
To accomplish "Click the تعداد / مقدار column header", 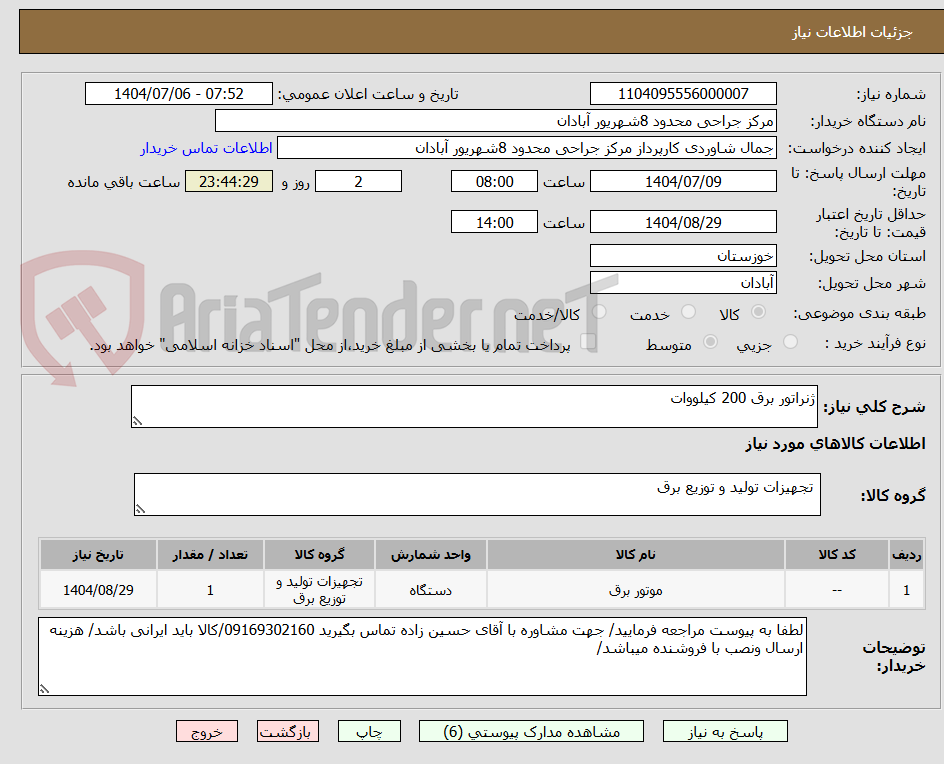I will (x=210, y=554).
